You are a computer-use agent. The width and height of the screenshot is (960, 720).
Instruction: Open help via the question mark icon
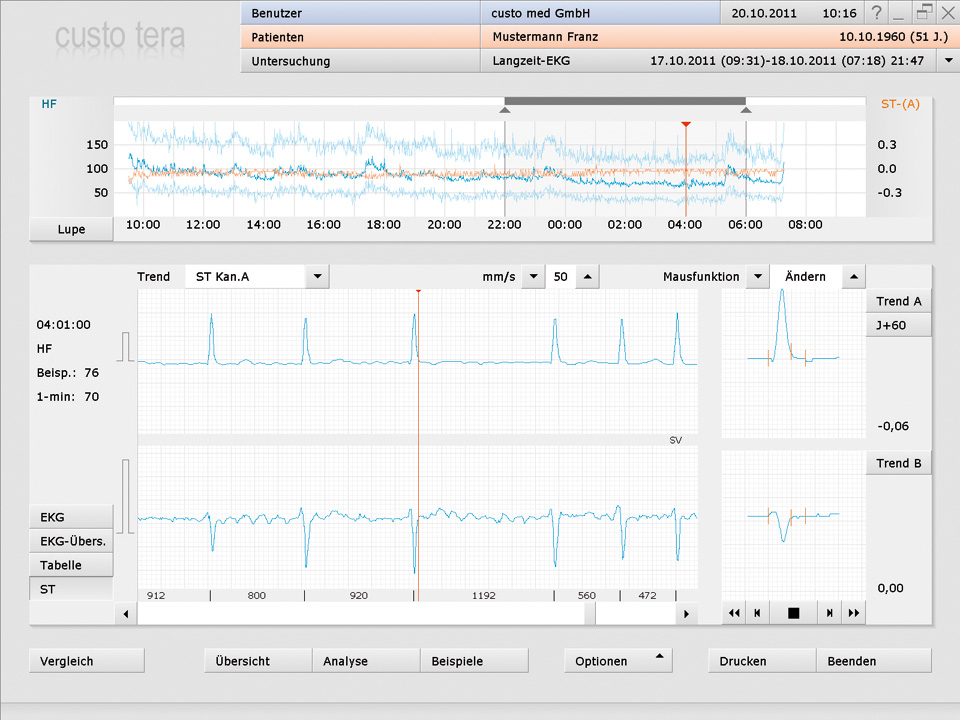pos(876,13)
